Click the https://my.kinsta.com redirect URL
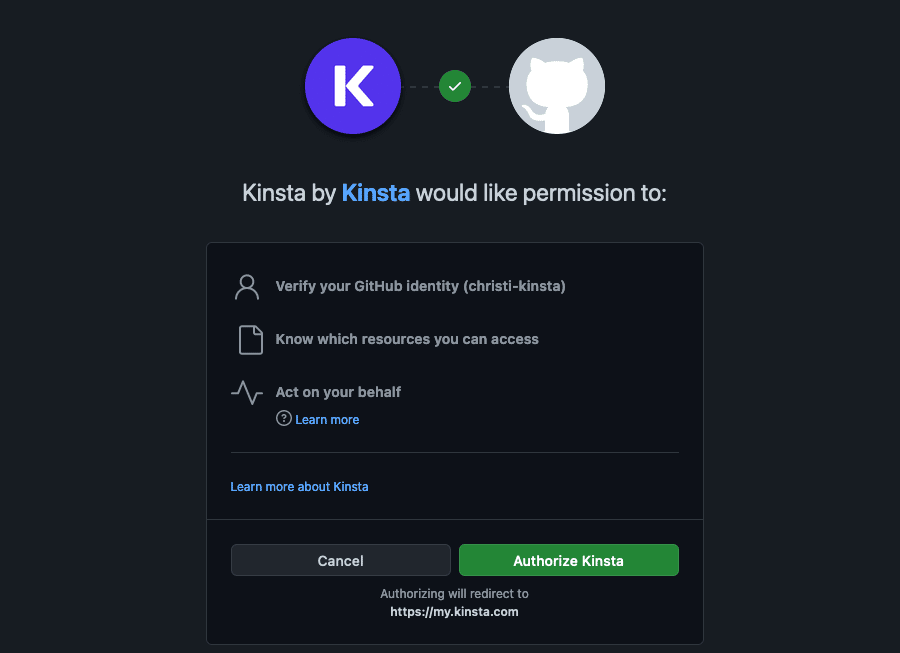This screenshot has width=900, height=653. pyautogui.click(x=454, y=611)
